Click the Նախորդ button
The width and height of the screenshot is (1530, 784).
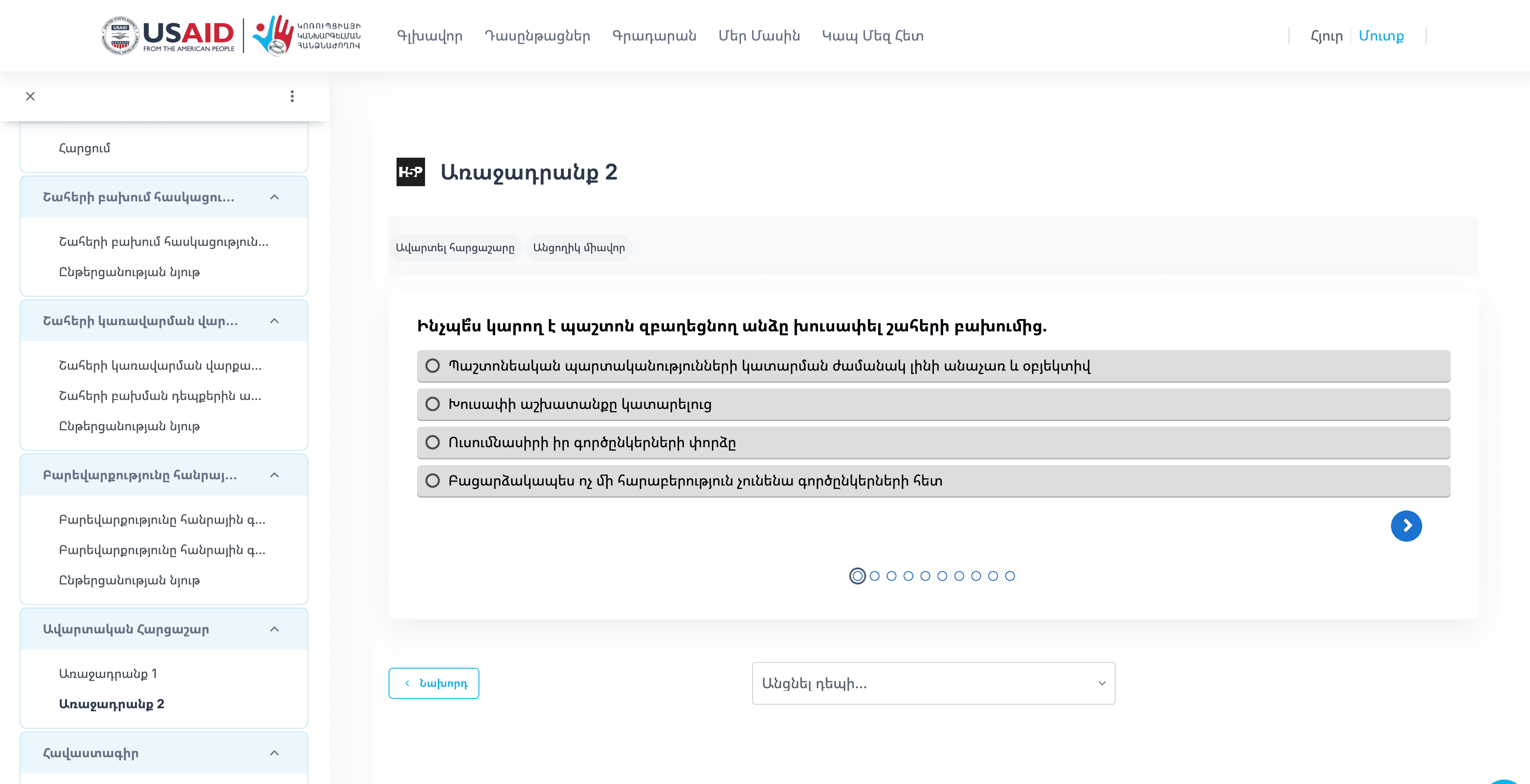click(x=434, y=683)
